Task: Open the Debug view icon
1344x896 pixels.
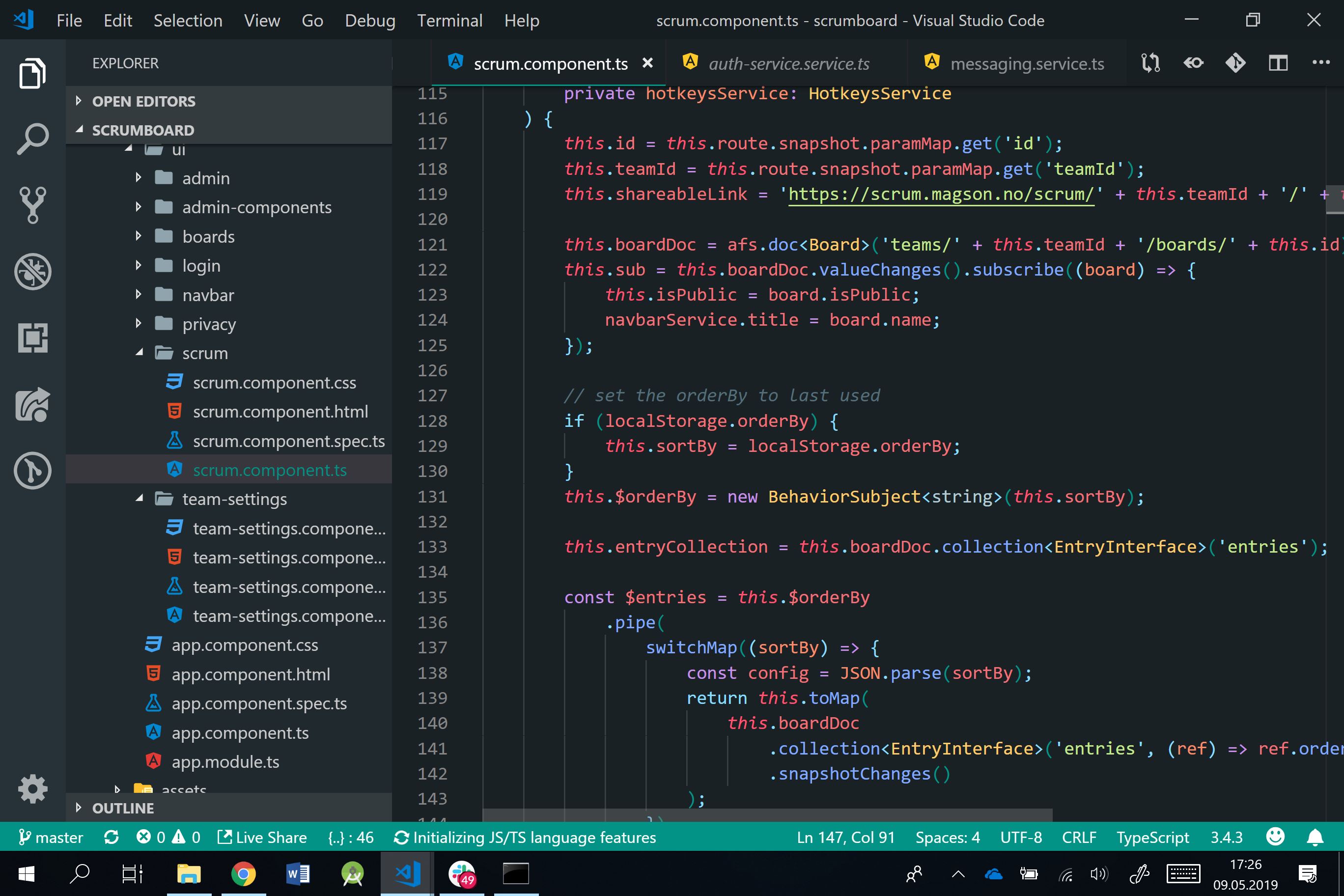Action: 32,272
